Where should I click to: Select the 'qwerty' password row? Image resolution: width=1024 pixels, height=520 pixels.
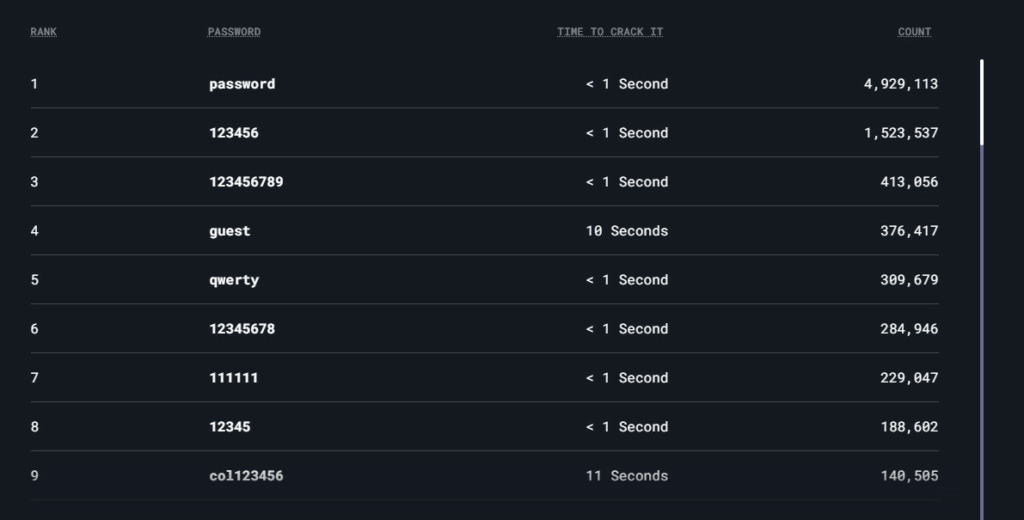(234, 280)
